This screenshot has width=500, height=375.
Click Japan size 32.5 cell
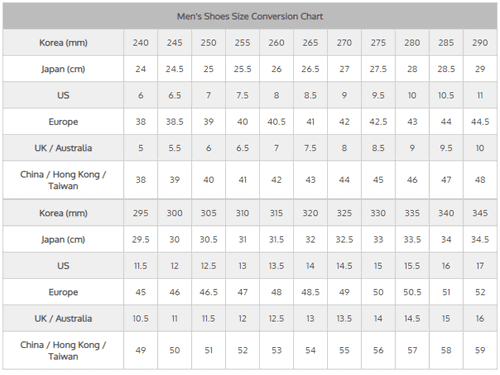coord(344,239)
